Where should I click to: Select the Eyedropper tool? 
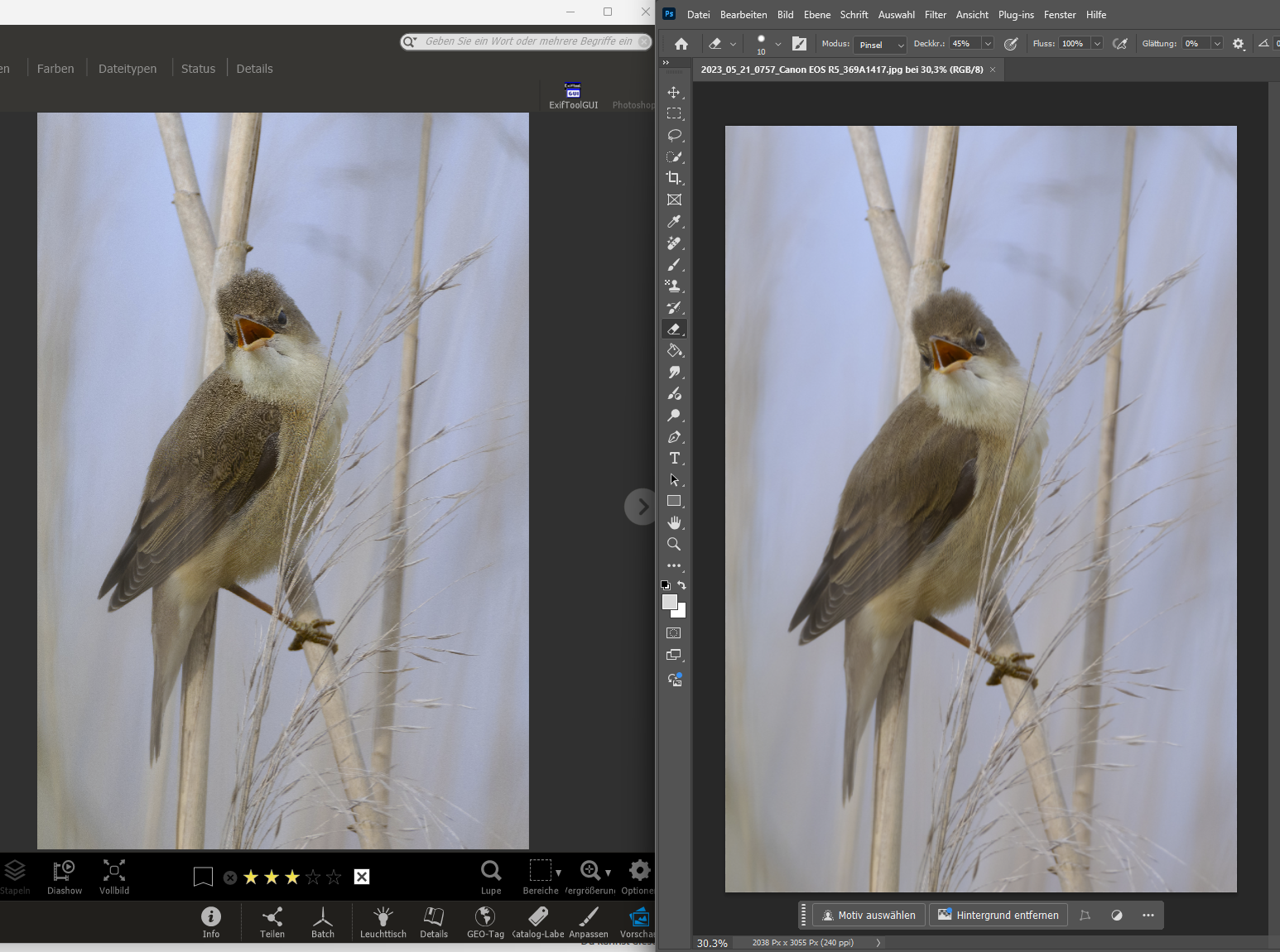click(674, 221)
